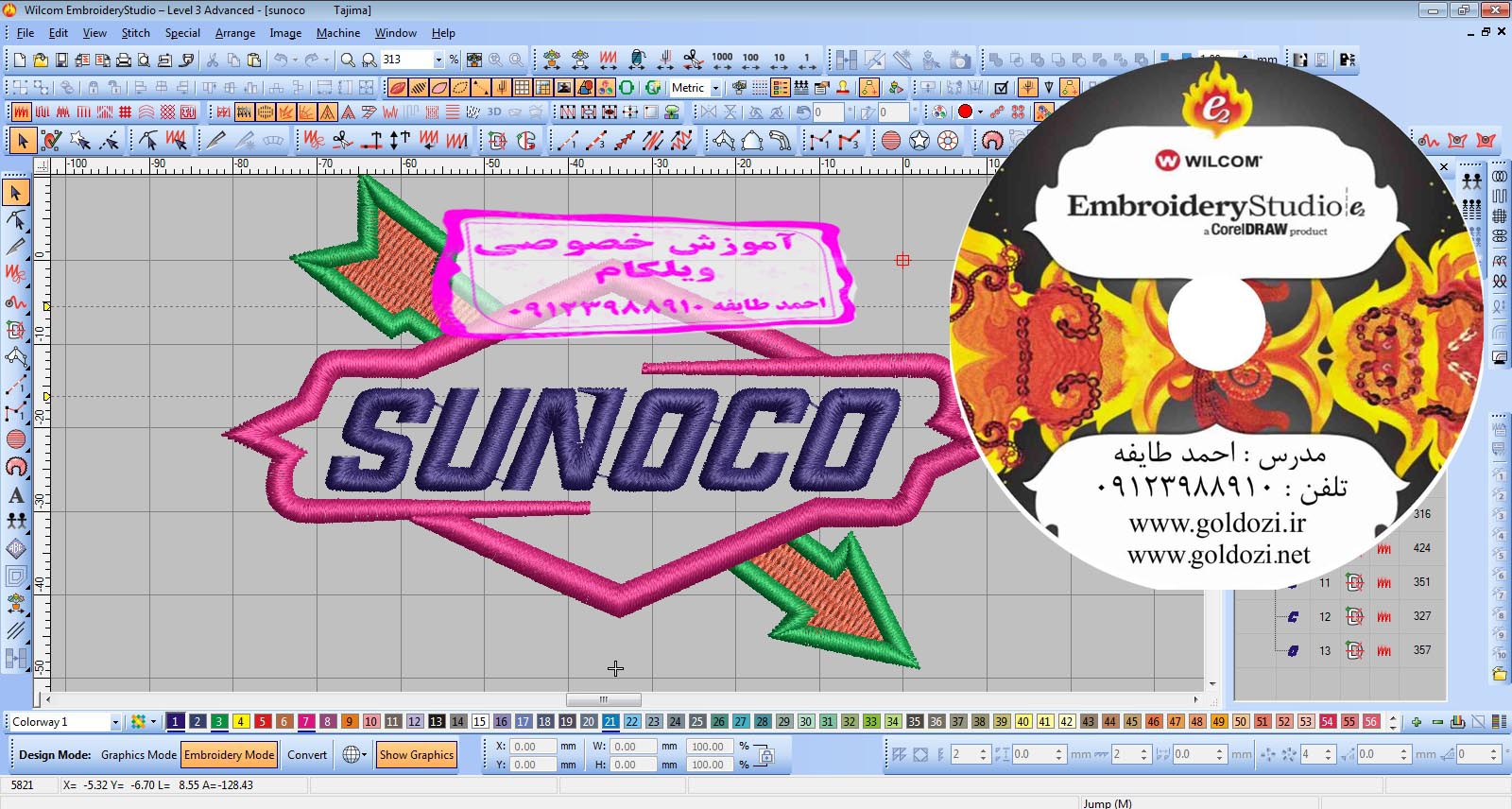The height and width of the screenshot is (809, 1512).
Task: Open a design file with folder icon
Action: pos(41,60)
